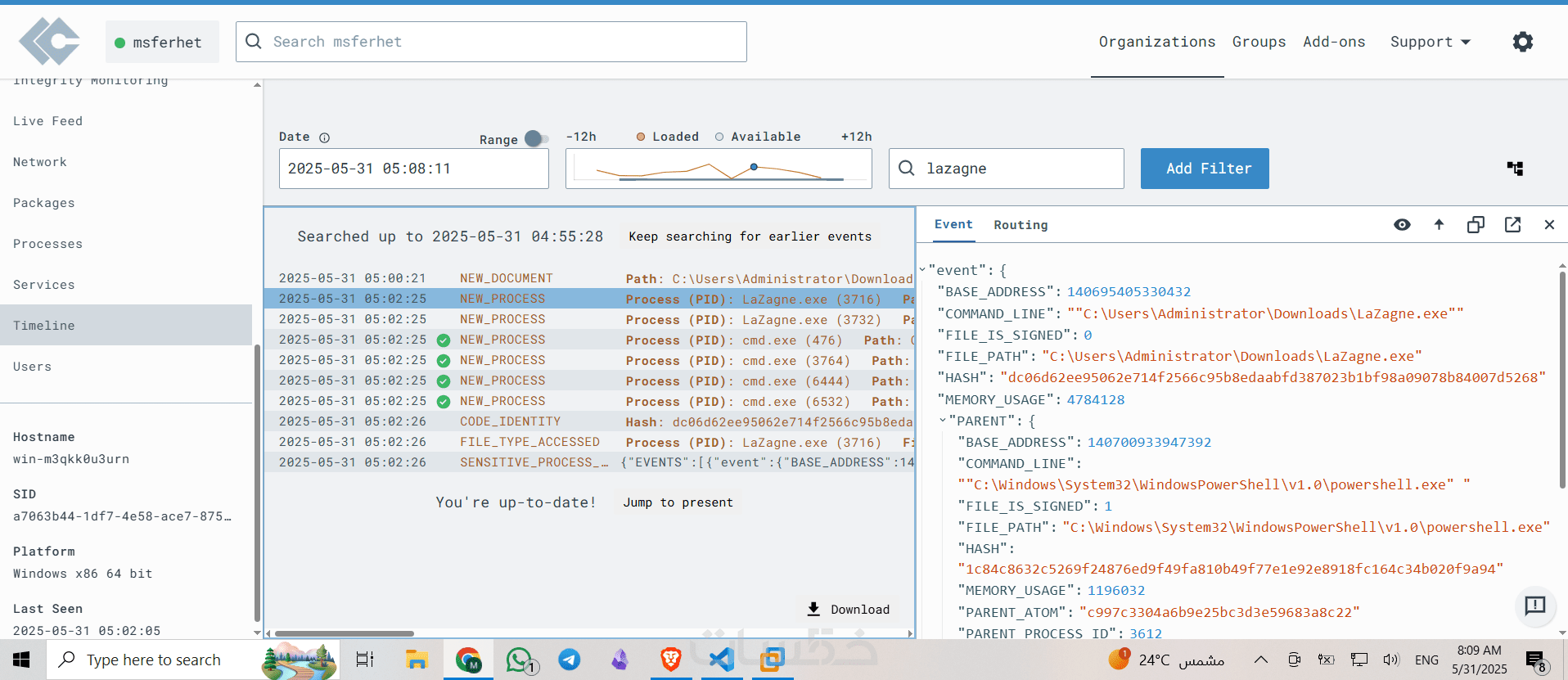This screenshot has width=1568, height=680.
Task: Toggle the eye icon in the event panel
Action: [1402, 224]
